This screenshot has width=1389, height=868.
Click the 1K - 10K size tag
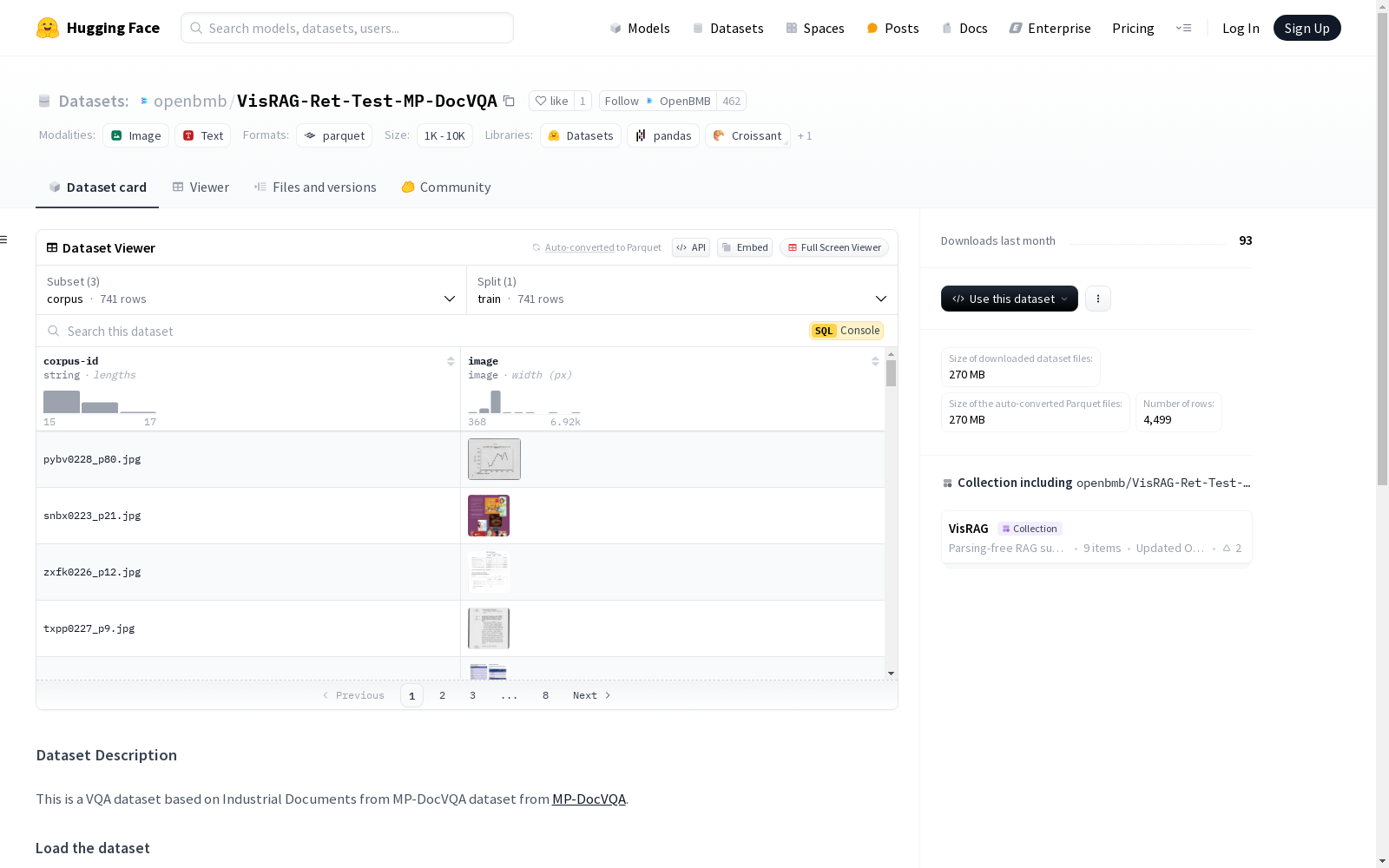(x=444, y=135)
